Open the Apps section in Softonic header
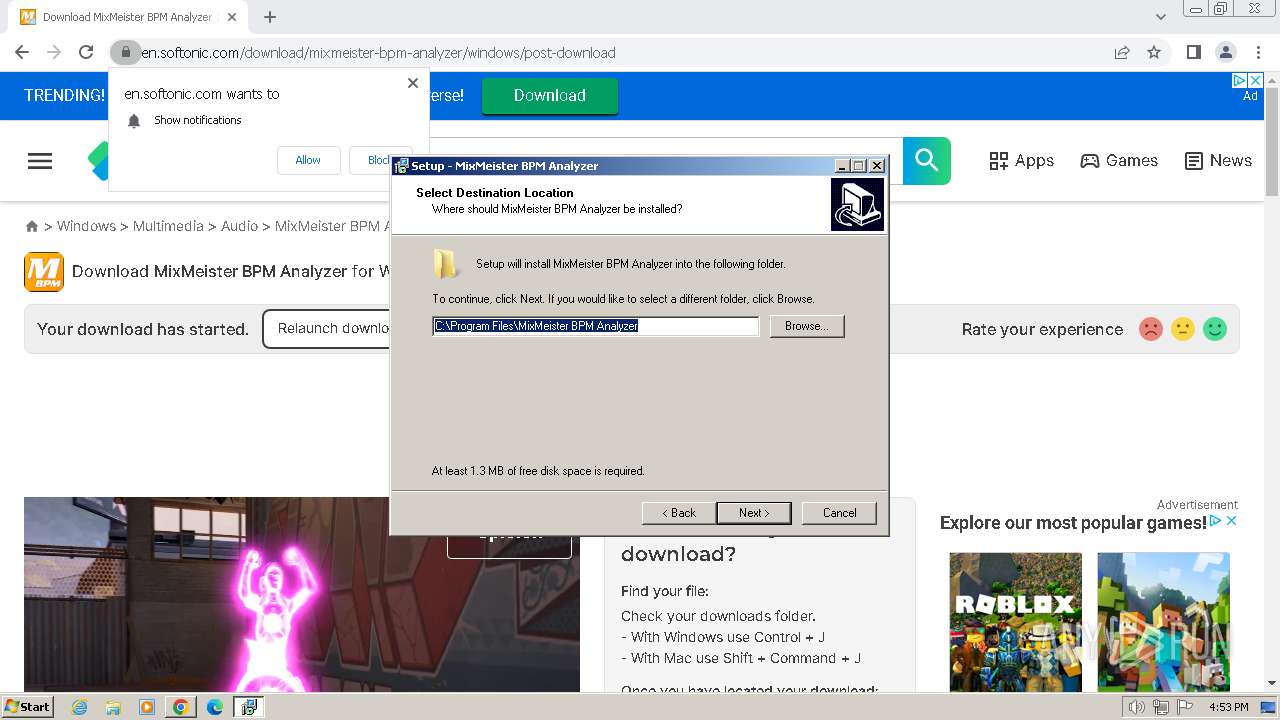This screenshot has height=720, width=1280. click(x=1021, y=161)
